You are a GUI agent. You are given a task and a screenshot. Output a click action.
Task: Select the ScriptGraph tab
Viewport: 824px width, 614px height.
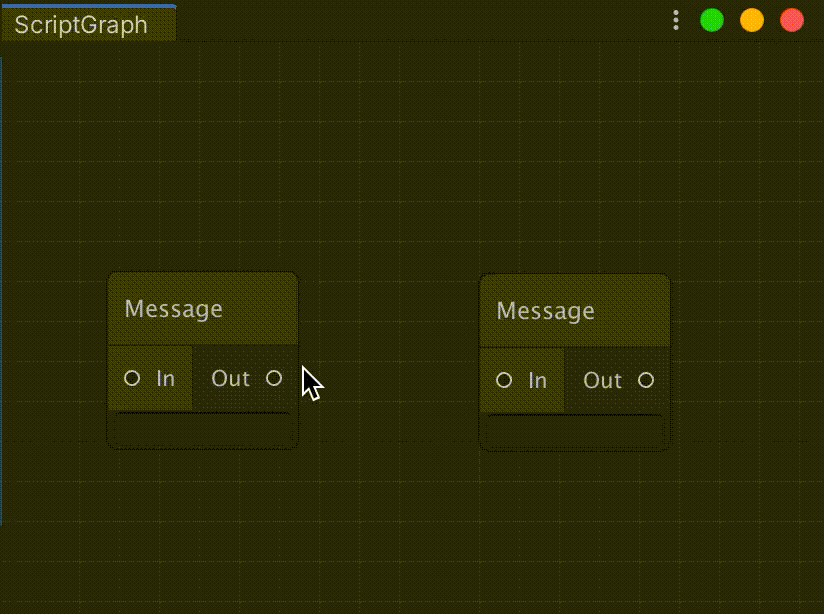[89, 24]
